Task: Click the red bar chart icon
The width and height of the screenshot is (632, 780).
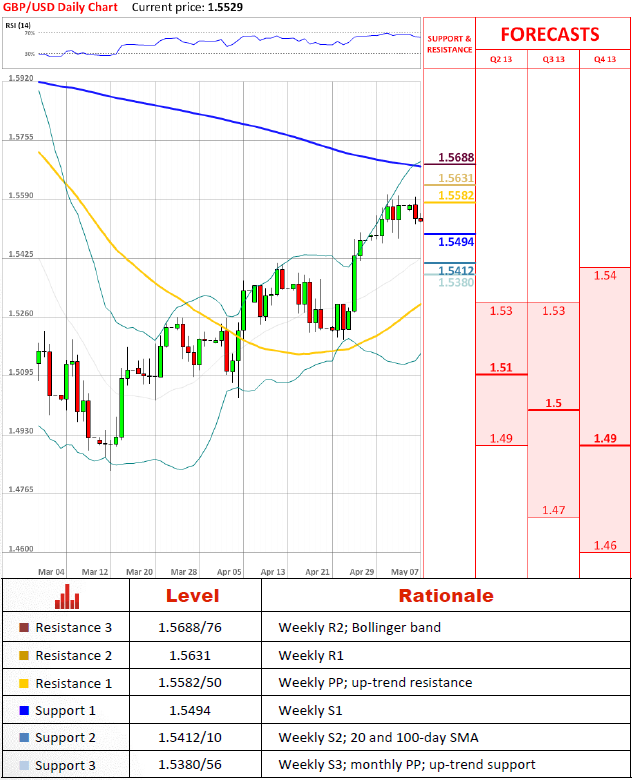Action: (x=67, y=596)
